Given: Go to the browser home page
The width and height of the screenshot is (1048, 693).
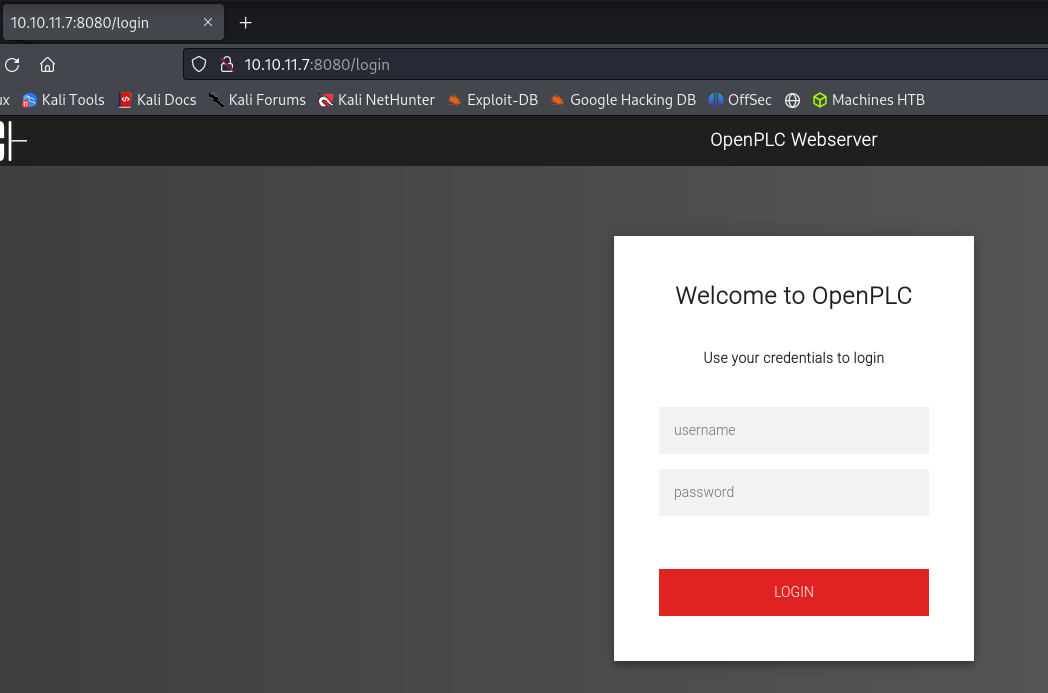Looking at the screenshot, I should tap(47, 65).
